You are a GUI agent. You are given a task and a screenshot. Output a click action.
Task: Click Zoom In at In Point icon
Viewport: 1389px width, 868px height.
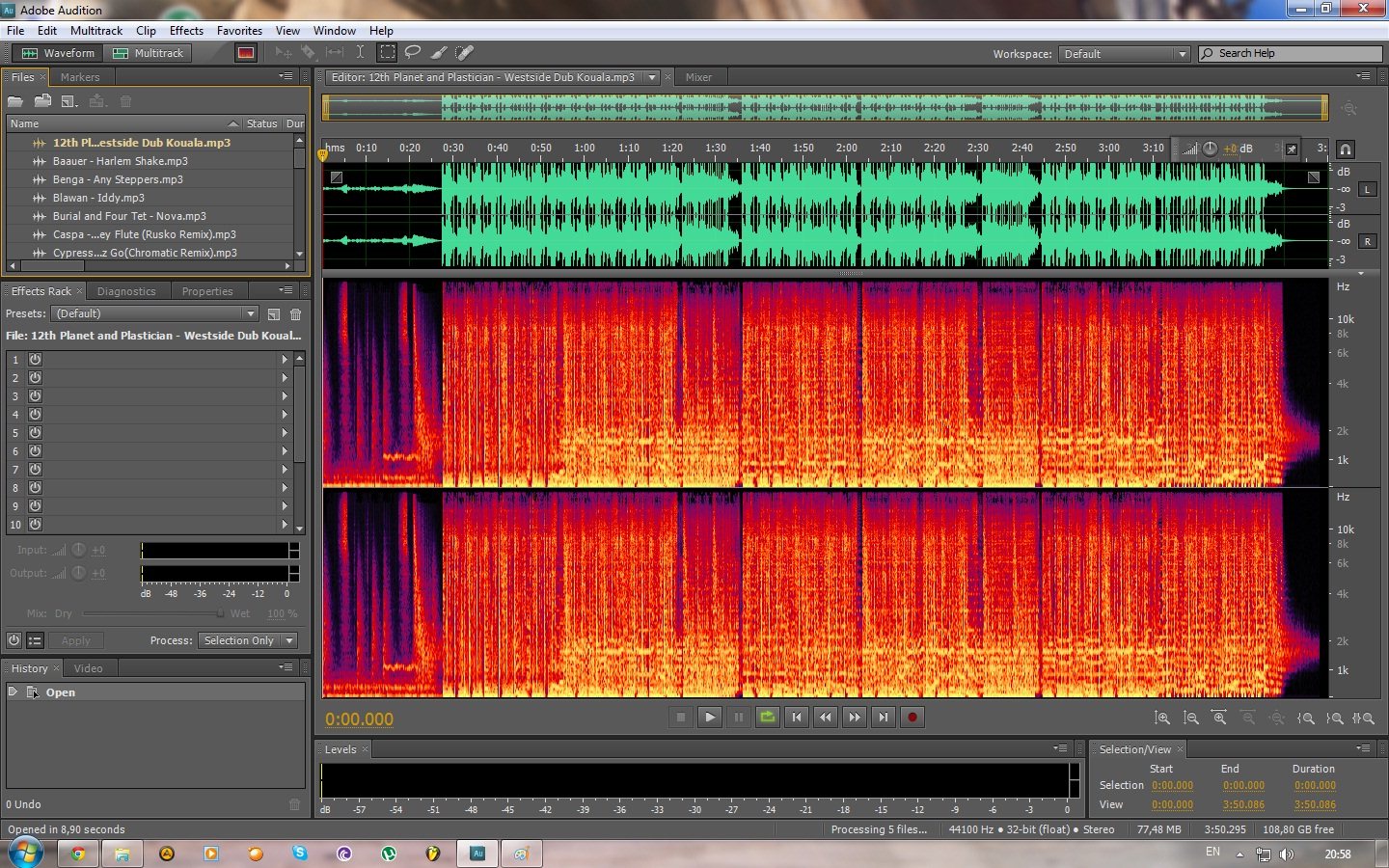click(1306, 719)
